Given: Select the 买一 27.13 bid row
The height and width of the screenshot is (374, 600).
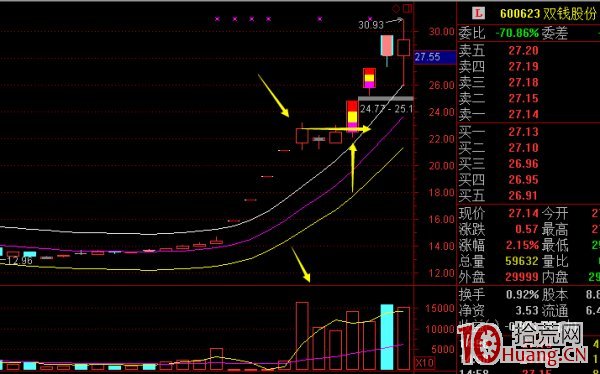Looking at the screenshot, I should pos(529,132).
